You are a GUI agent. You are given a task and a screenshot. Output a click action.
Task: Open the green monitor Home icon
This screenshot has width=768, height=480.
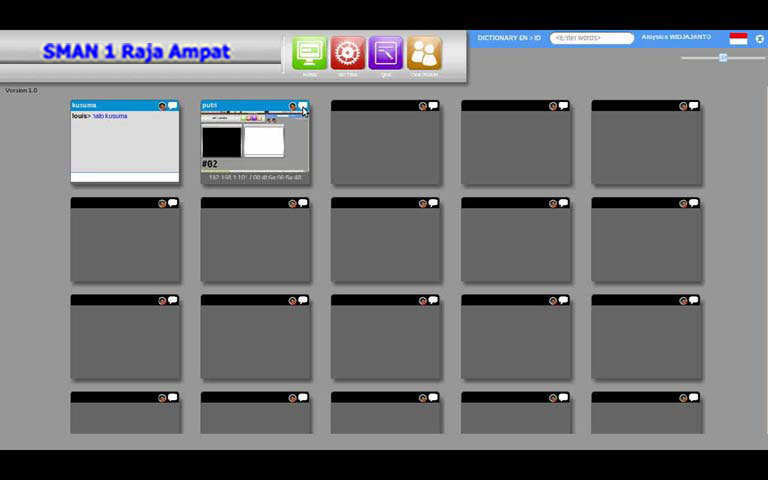[x=310, y=53]
